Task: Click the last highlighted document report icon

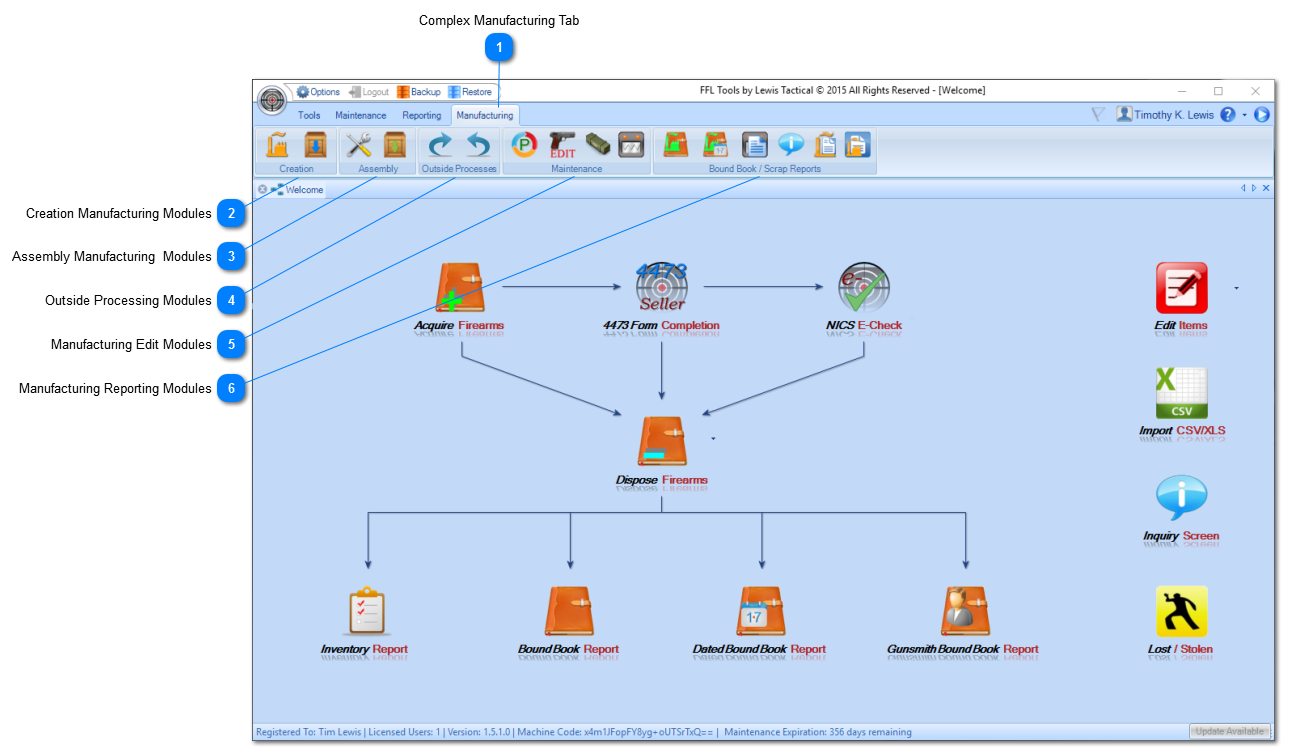Action: 858,146
